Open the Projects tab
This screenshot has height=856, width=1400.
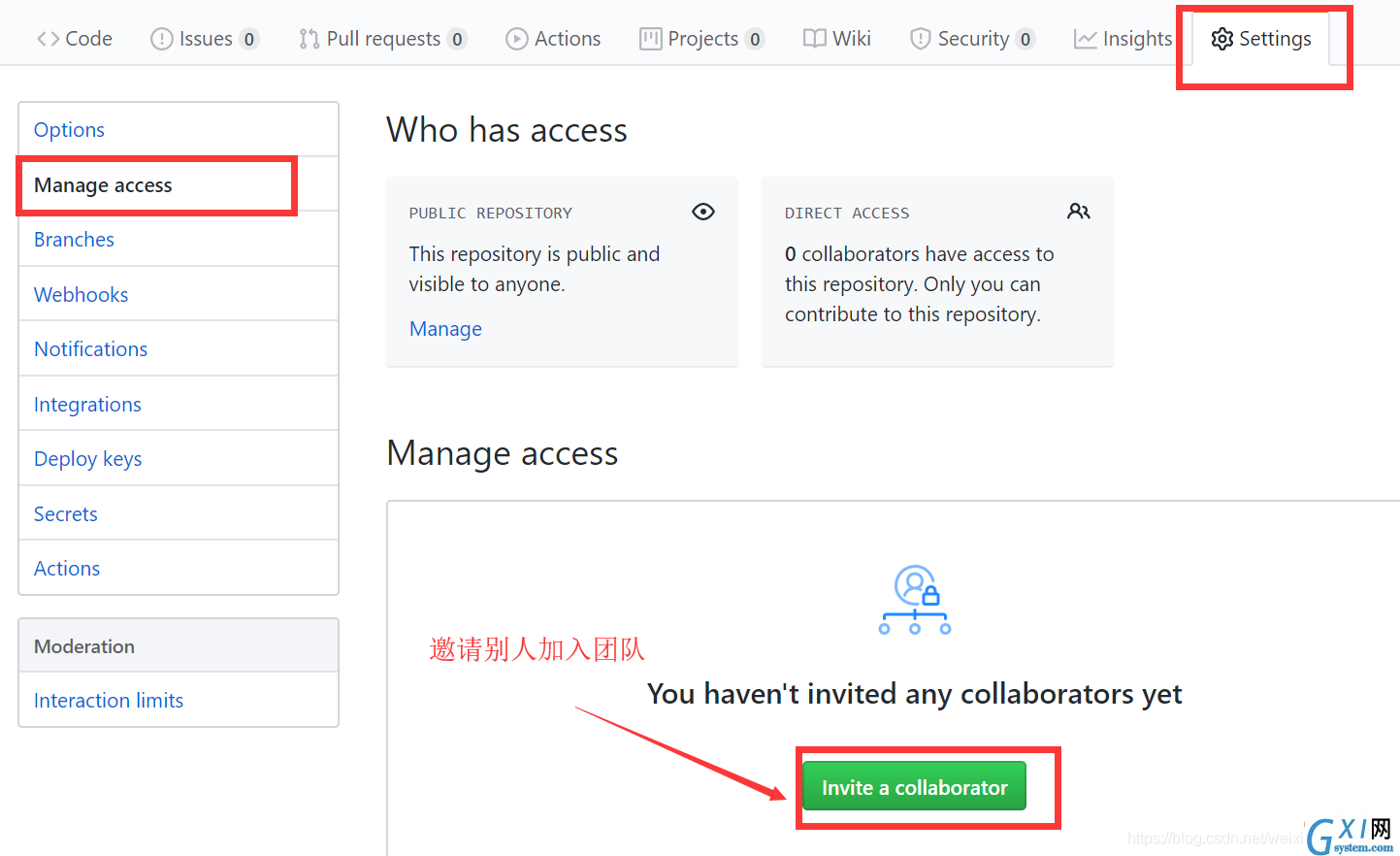click(x=702, y=39)
